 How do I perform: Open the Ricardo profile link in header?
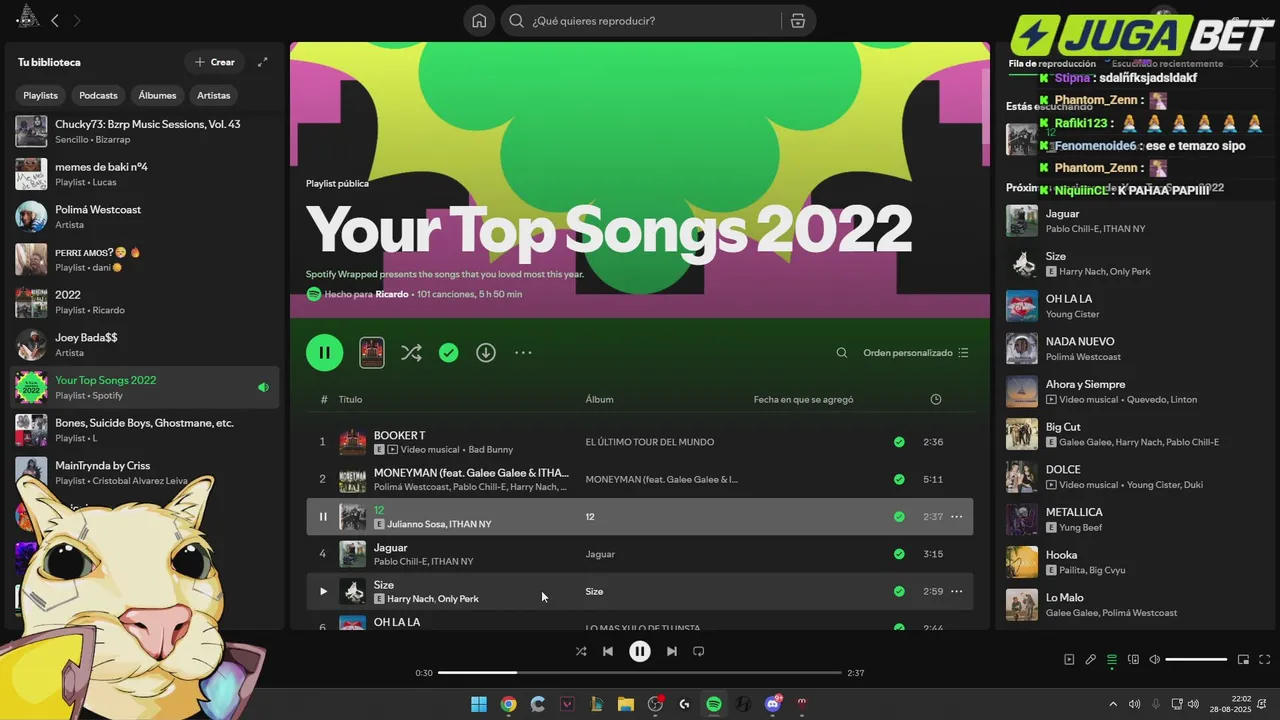click(x=392, y=294)
